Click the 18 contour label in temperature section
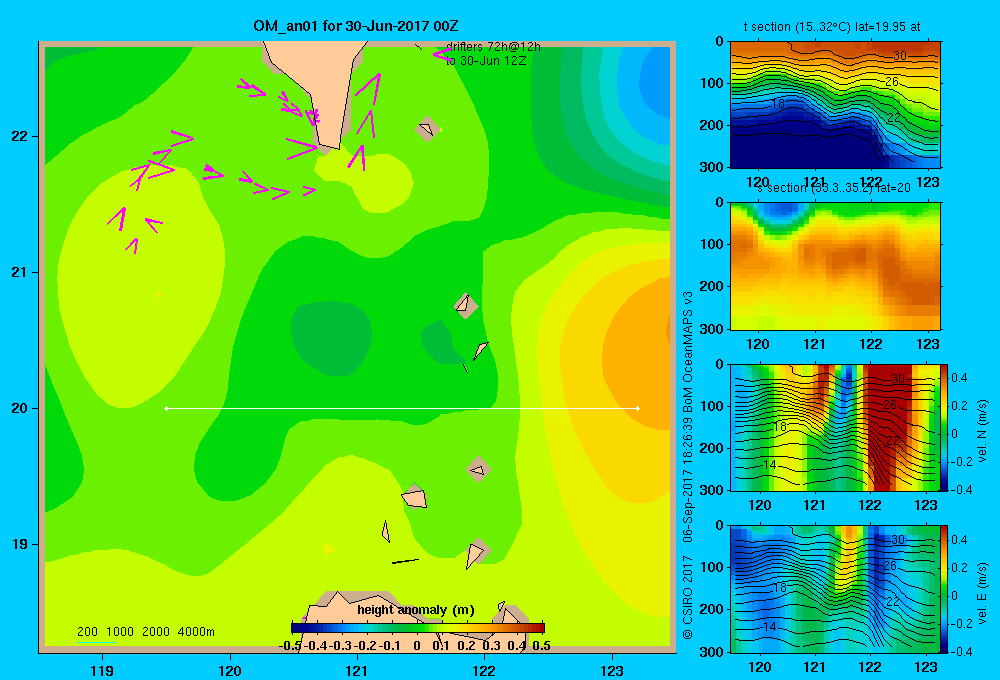 point(778,103)
